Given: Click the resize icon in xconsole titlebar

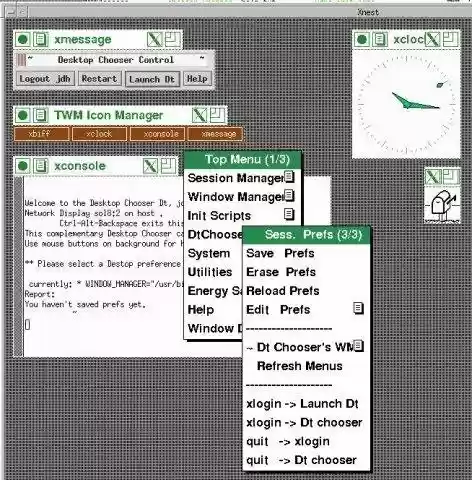Looking at the screenshot, I should [169, 166].
